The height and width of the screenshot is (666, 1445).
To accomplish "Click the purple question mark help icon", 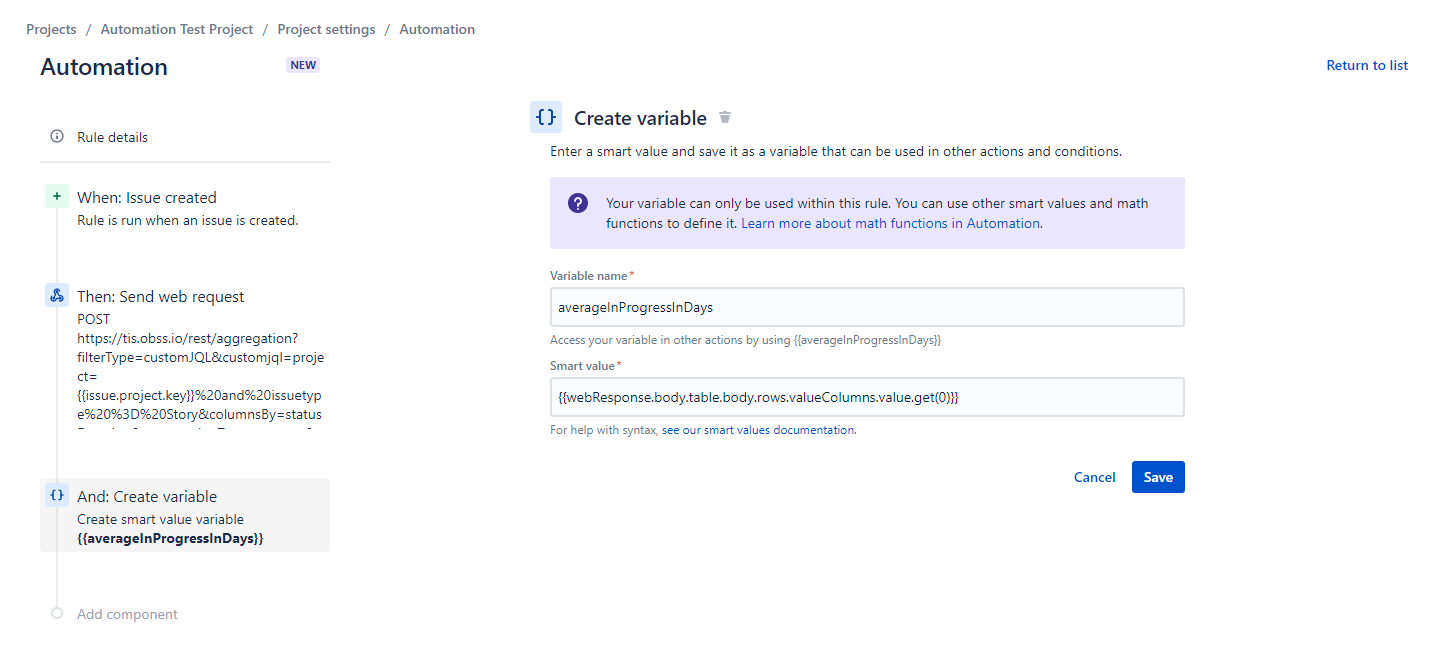I will coord(578,203).
